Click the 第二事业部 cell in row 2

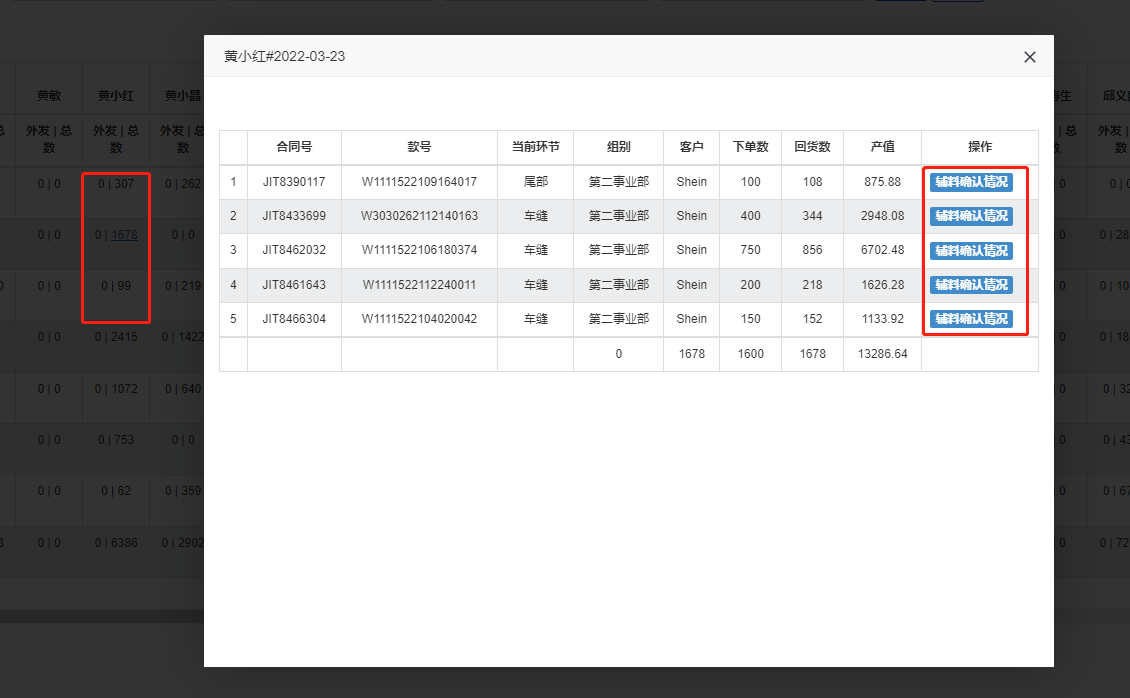pyautogui.click(x=618, y=216)
